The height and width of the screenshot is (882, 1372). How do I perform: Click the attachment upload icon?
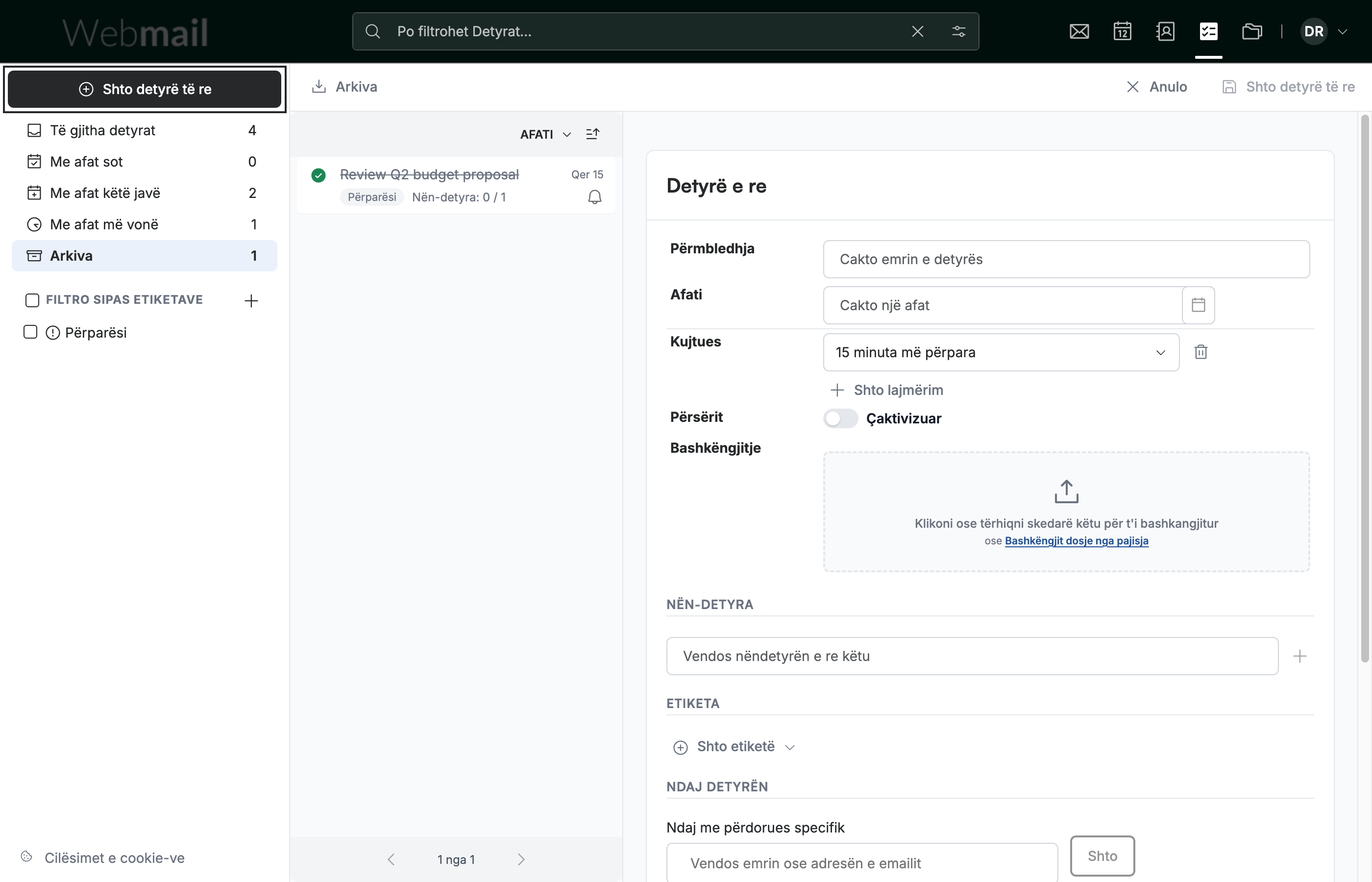point(1066,491)
